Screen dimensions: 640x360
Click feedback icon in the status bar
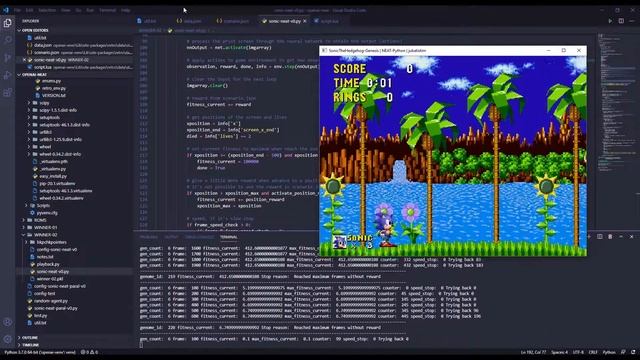pos(623,352)
